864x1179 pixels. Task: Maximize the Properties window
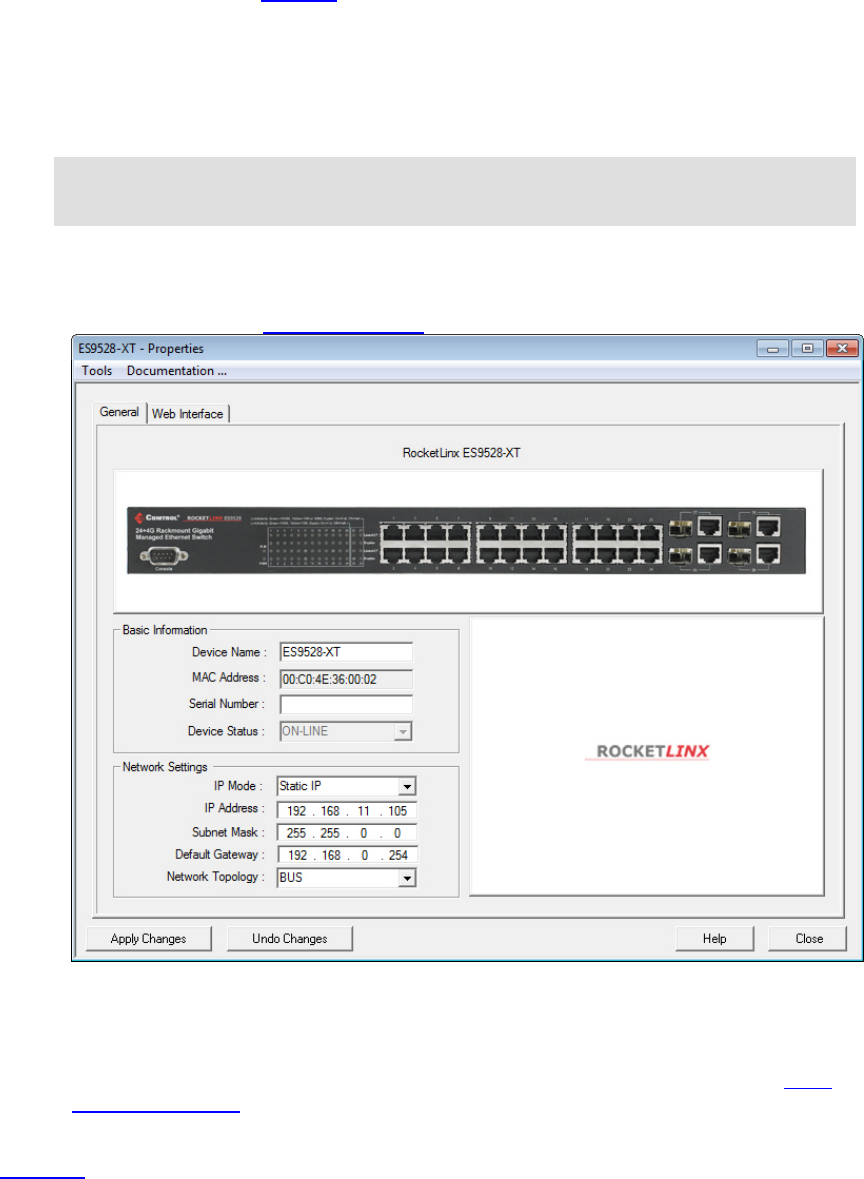pyautogui.click(x=808, y=348)
